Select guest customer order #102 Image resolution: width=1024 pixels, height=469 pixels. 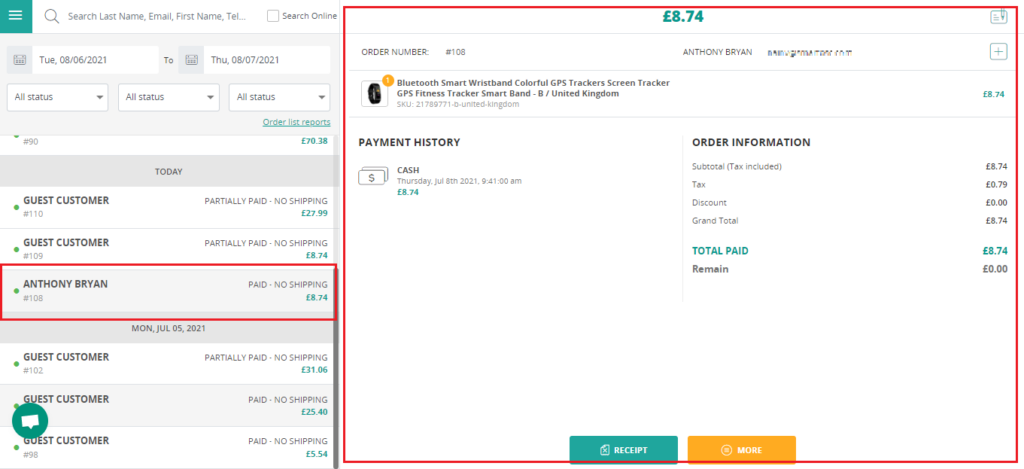click(x=168, y=364)
